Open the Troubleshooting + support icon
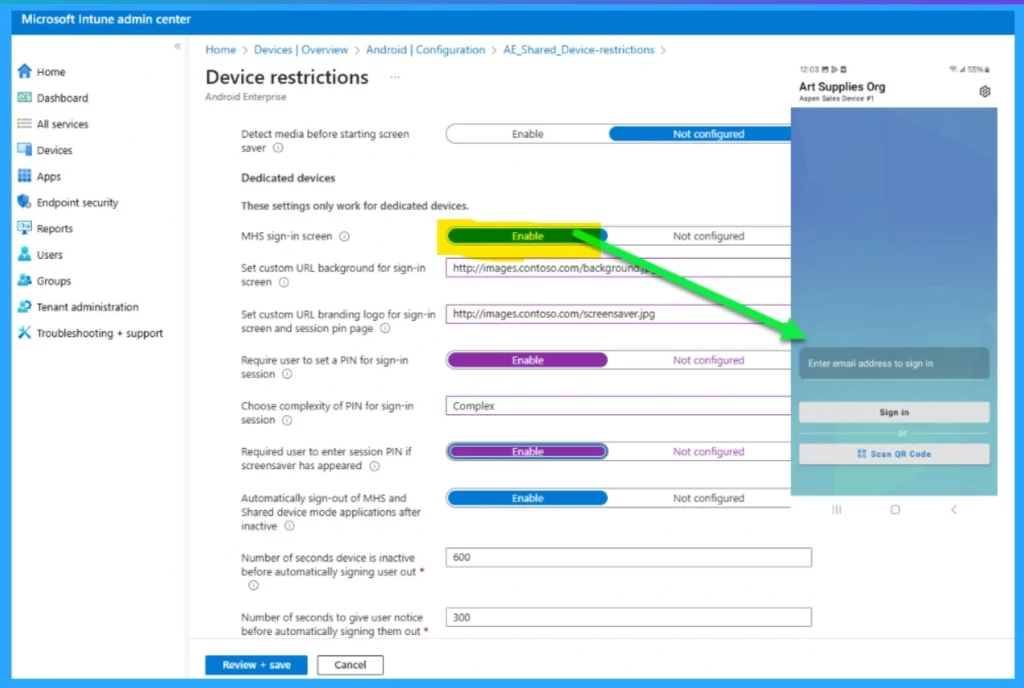1024x688 pixels. 25,332
